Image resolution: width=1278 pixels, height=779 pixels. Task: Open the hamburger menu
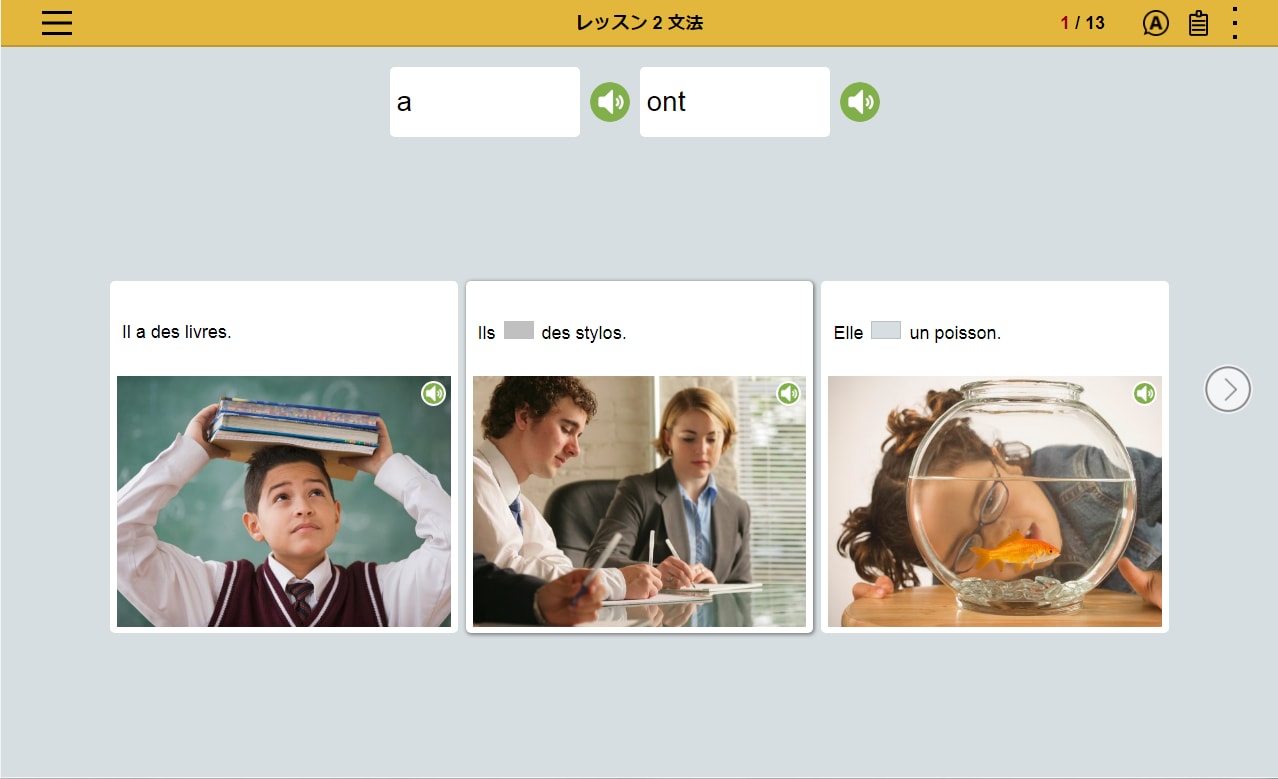[x=57, y=23]
